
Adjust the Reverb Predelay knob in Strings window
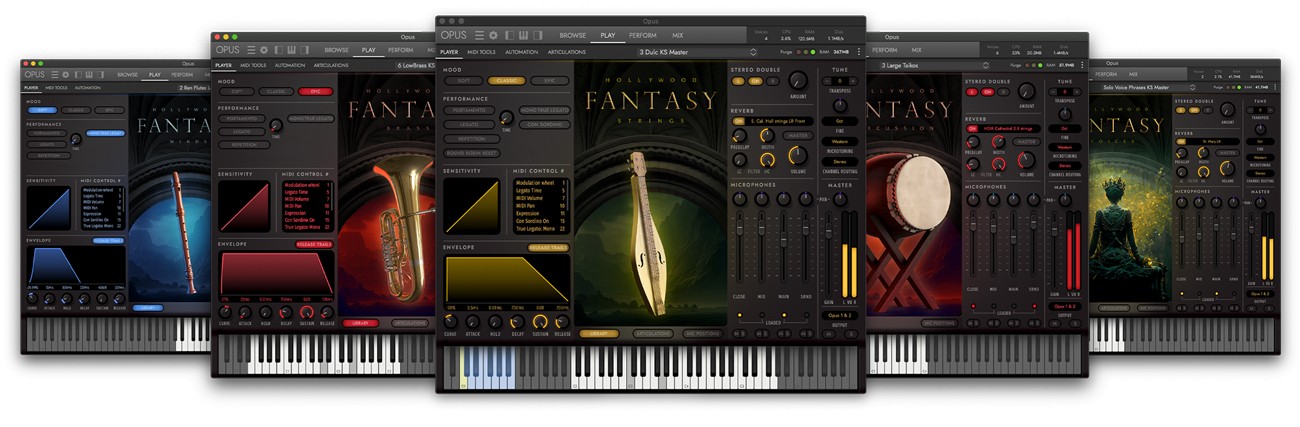coord(739,135)
